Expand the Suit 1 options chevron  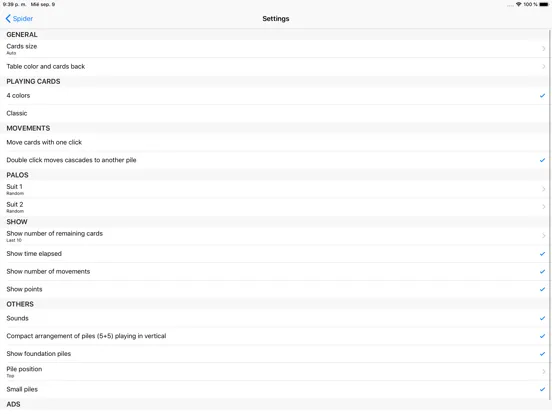coord(544,189)
